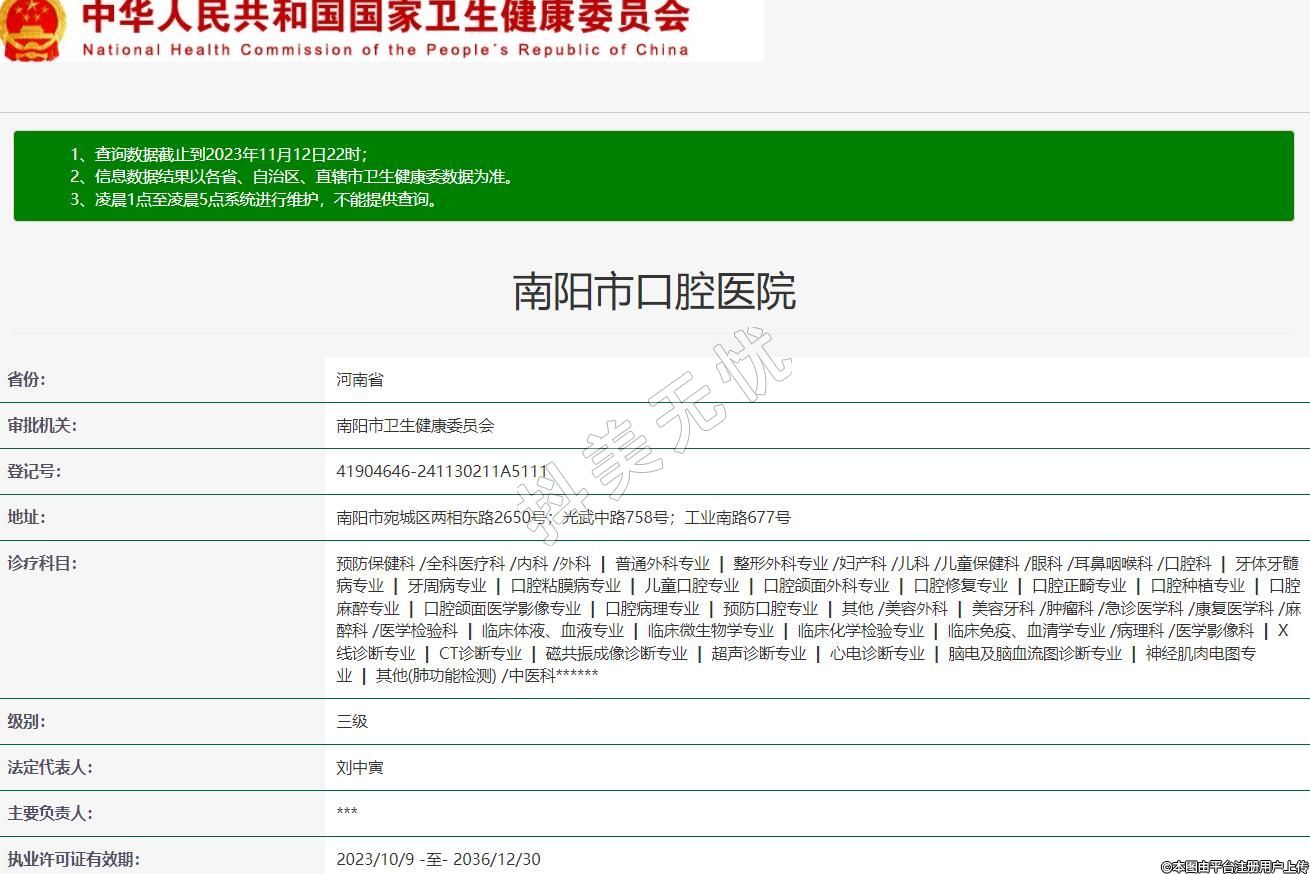Click the 省份 field label
The height and width of the screenshot is (874, 1310).
(27, 379)
